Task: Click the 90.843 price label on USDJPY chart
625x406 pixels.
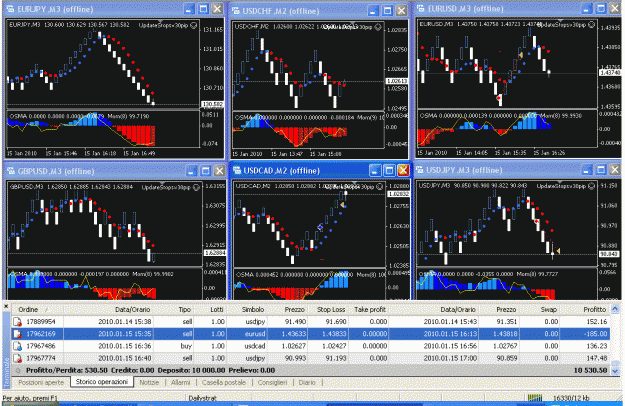Action: click(x=609, y=254)
